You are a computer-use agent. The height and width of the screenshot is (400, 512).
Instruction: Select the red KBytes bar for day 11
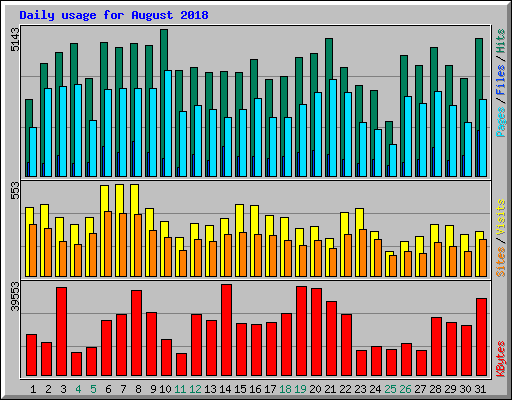(x=181, y=365)
